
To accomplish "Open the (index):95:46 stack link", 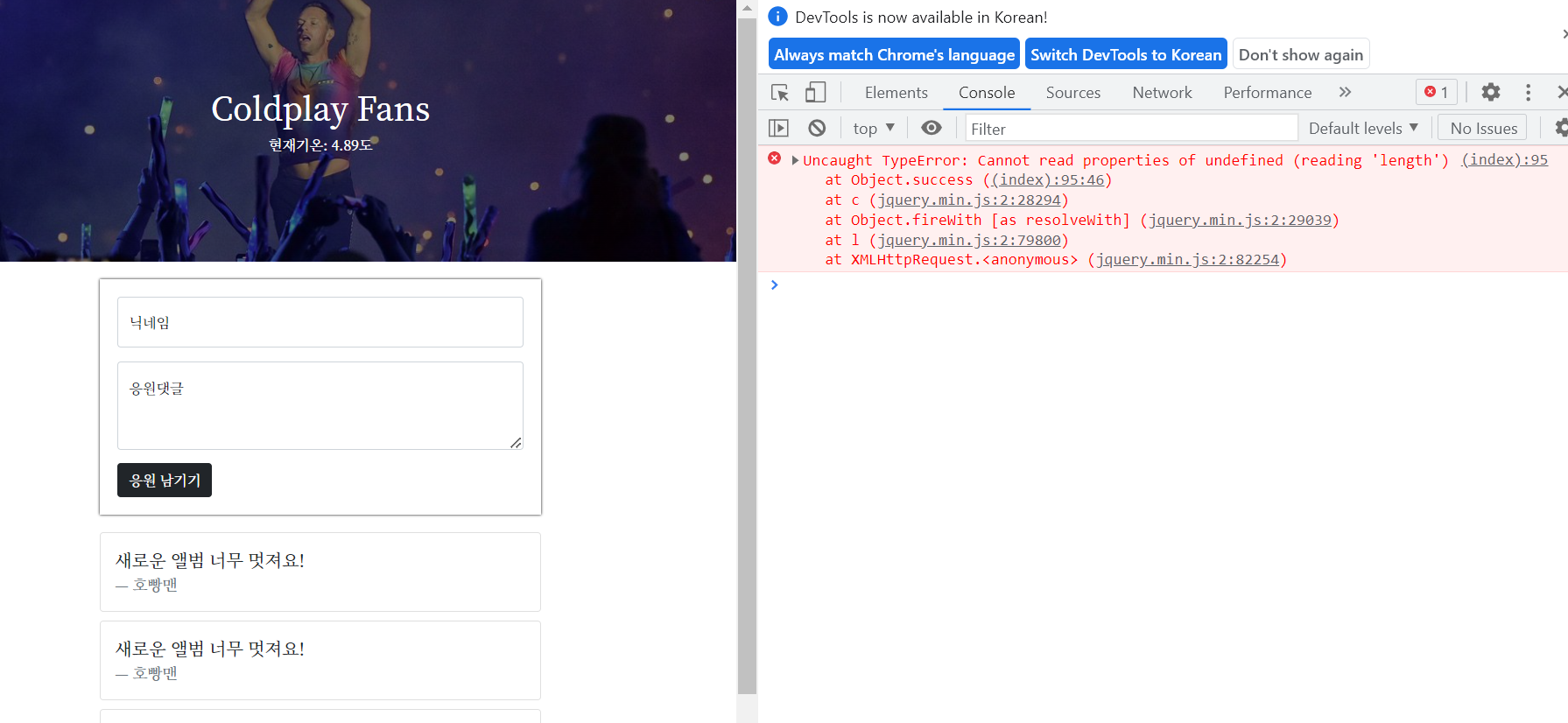I will (x=1047, y=180).
